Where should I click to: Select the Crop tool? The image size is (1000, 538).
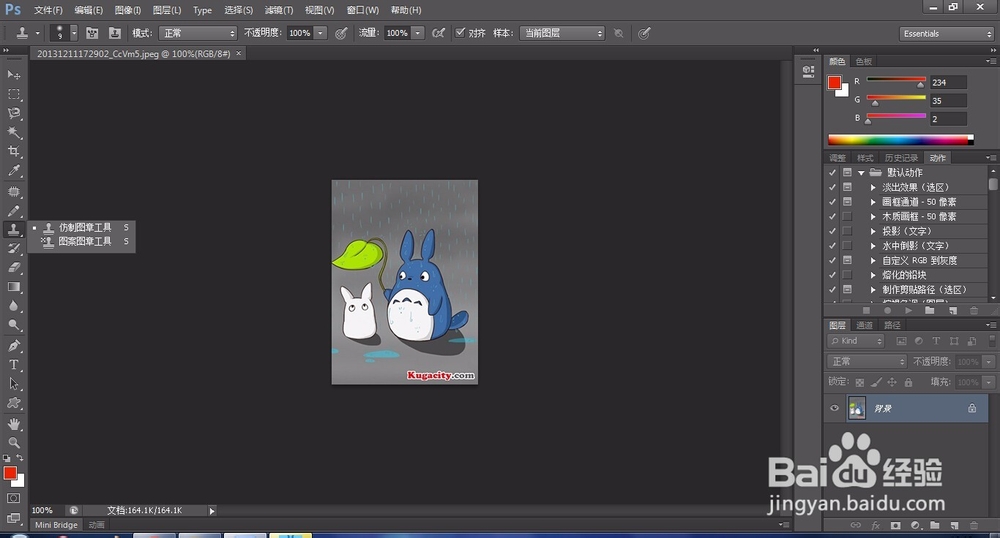pos(13,152)
